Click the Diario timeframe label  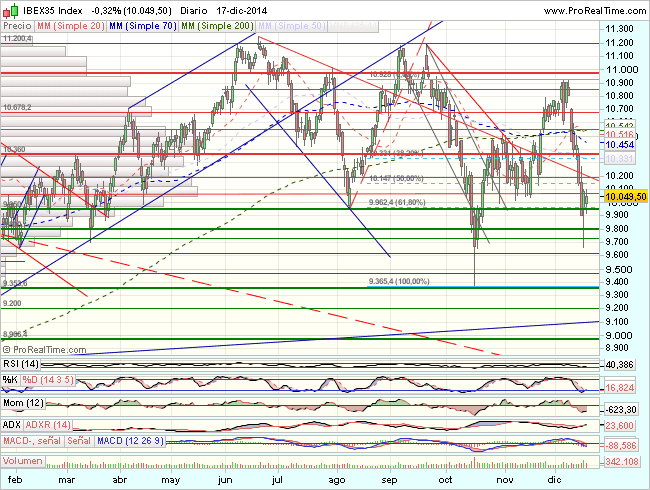coord(194,11)
